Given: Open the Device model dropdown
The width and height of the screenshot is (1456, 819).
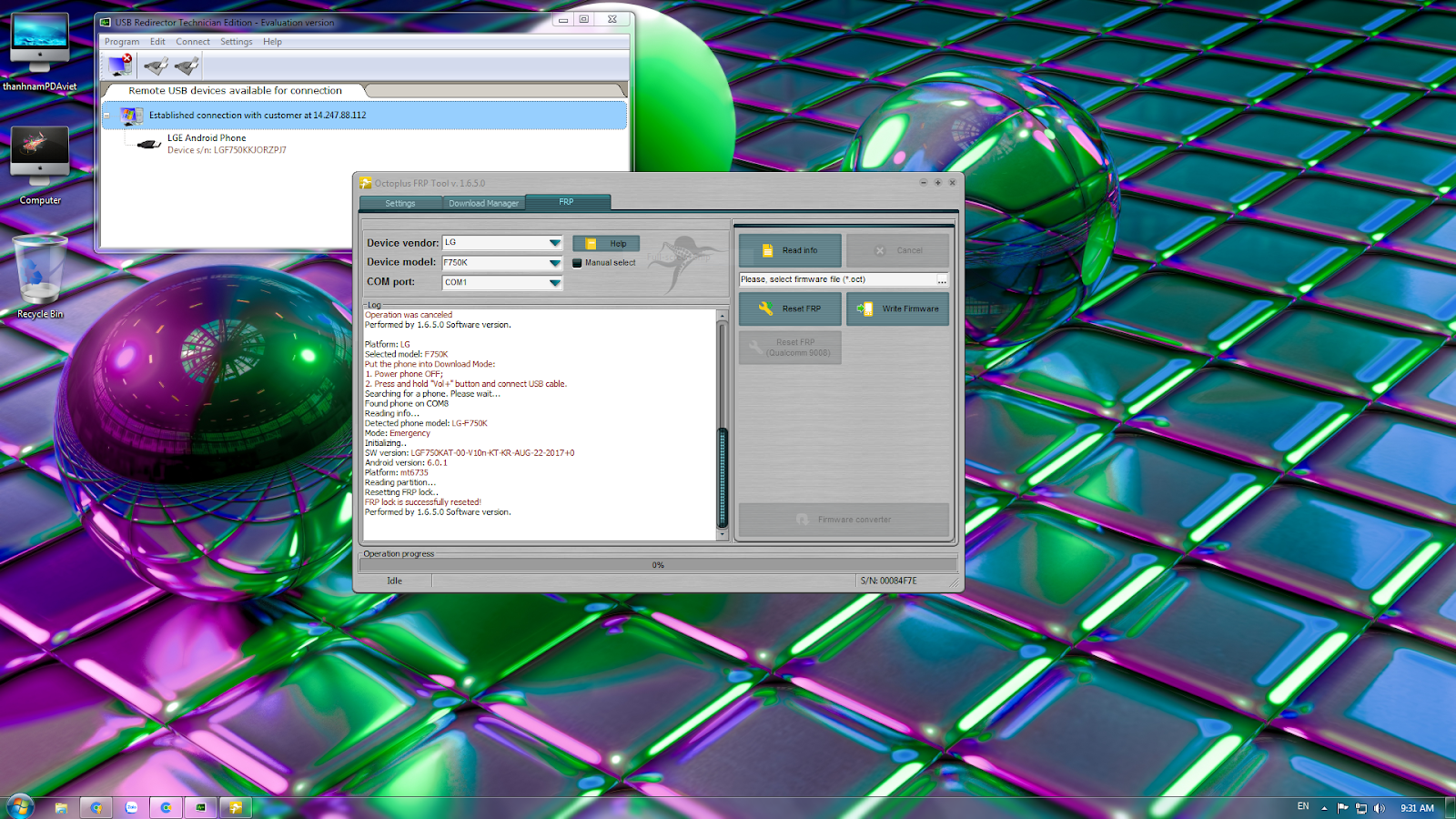Looking at the screenshot, I should click(x=554, y=263).
